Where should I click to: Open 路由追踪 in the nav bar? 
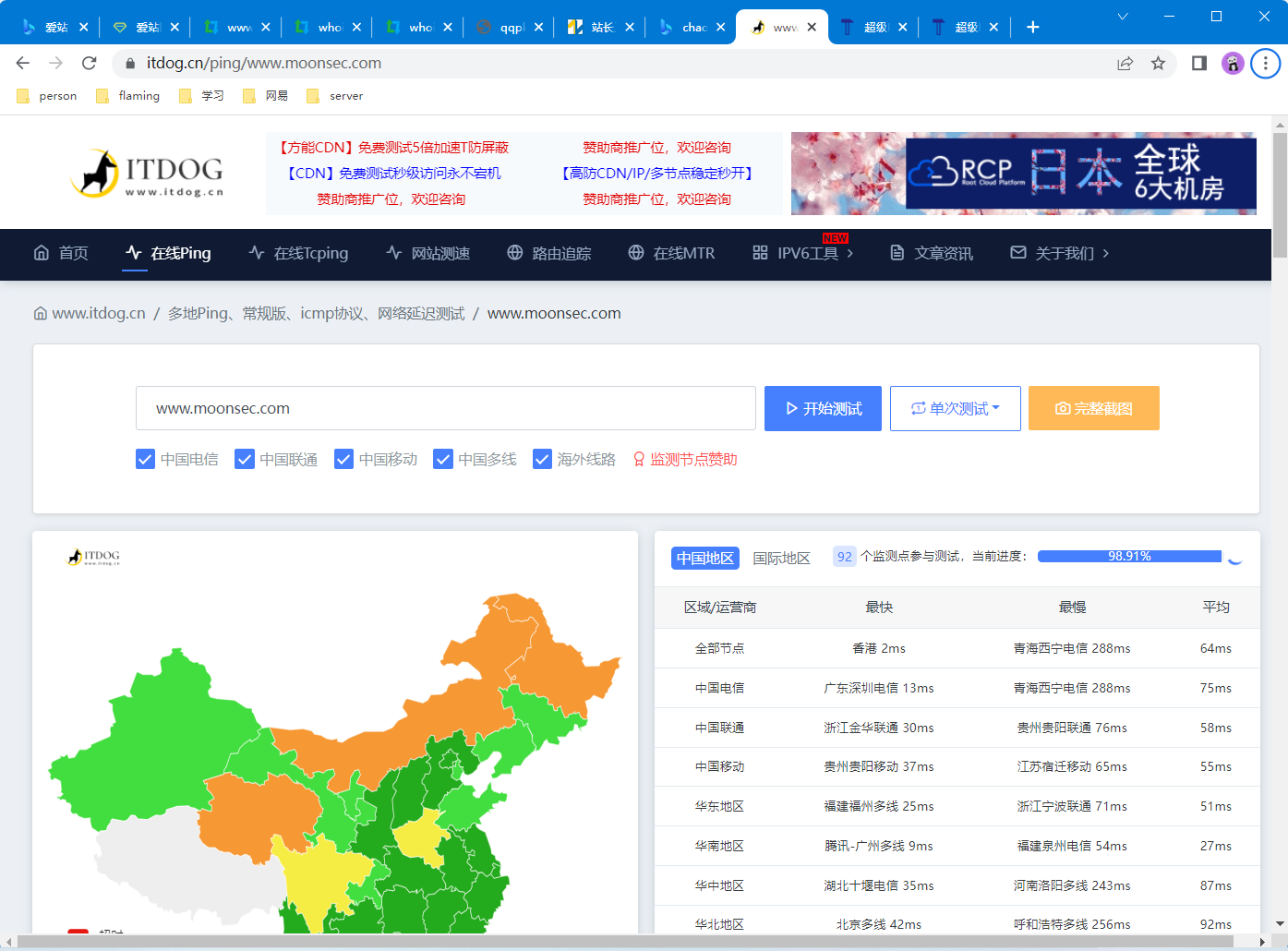click(549, 253)
